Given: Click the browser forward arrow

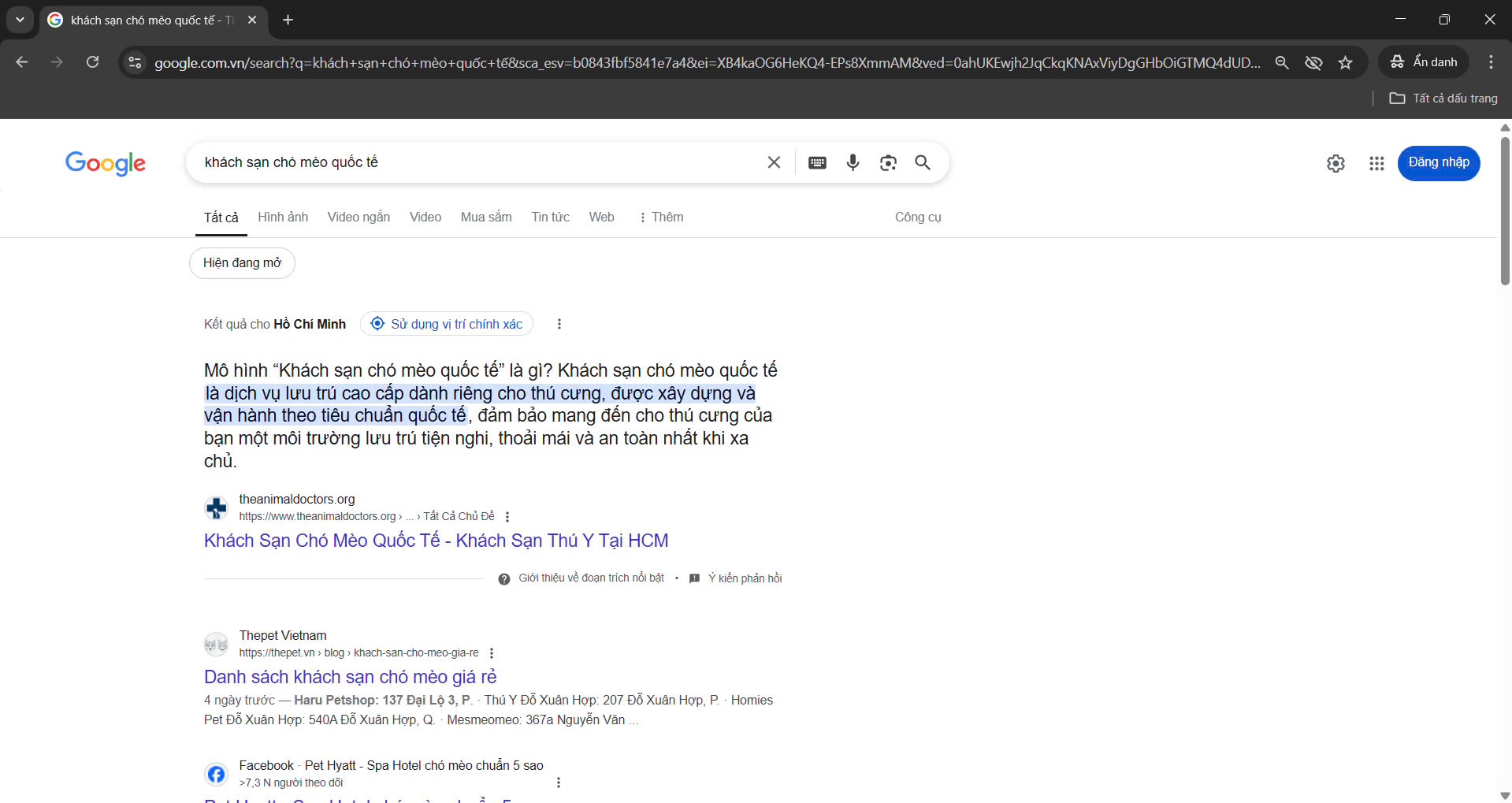Looking at the screenshot, I should (x=57, y=62).
